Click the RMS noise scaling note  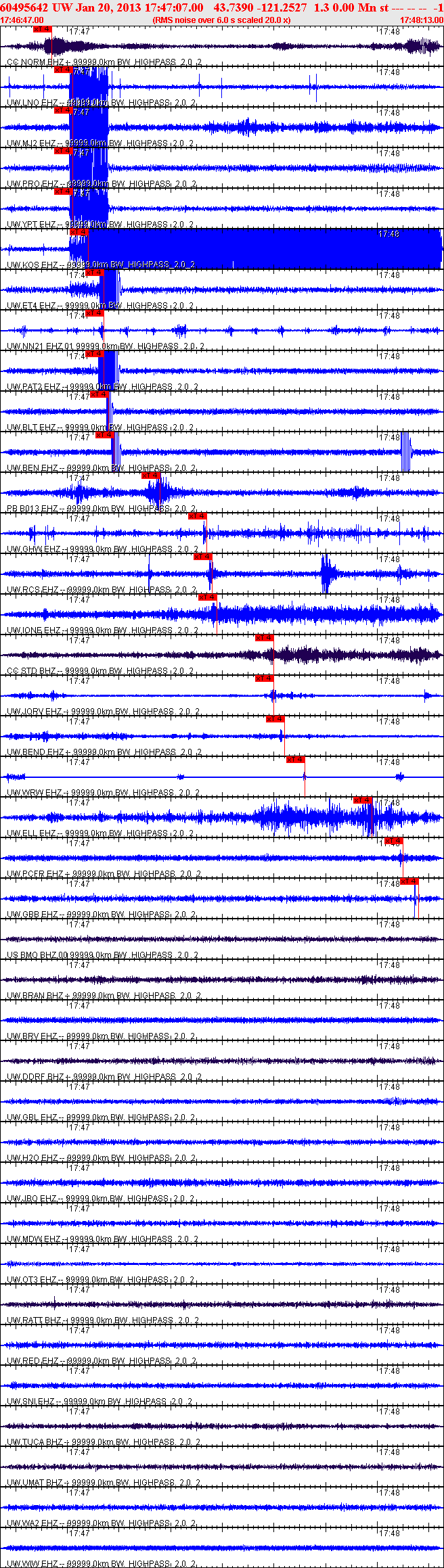pyautogui.click(x=222, y=20)
